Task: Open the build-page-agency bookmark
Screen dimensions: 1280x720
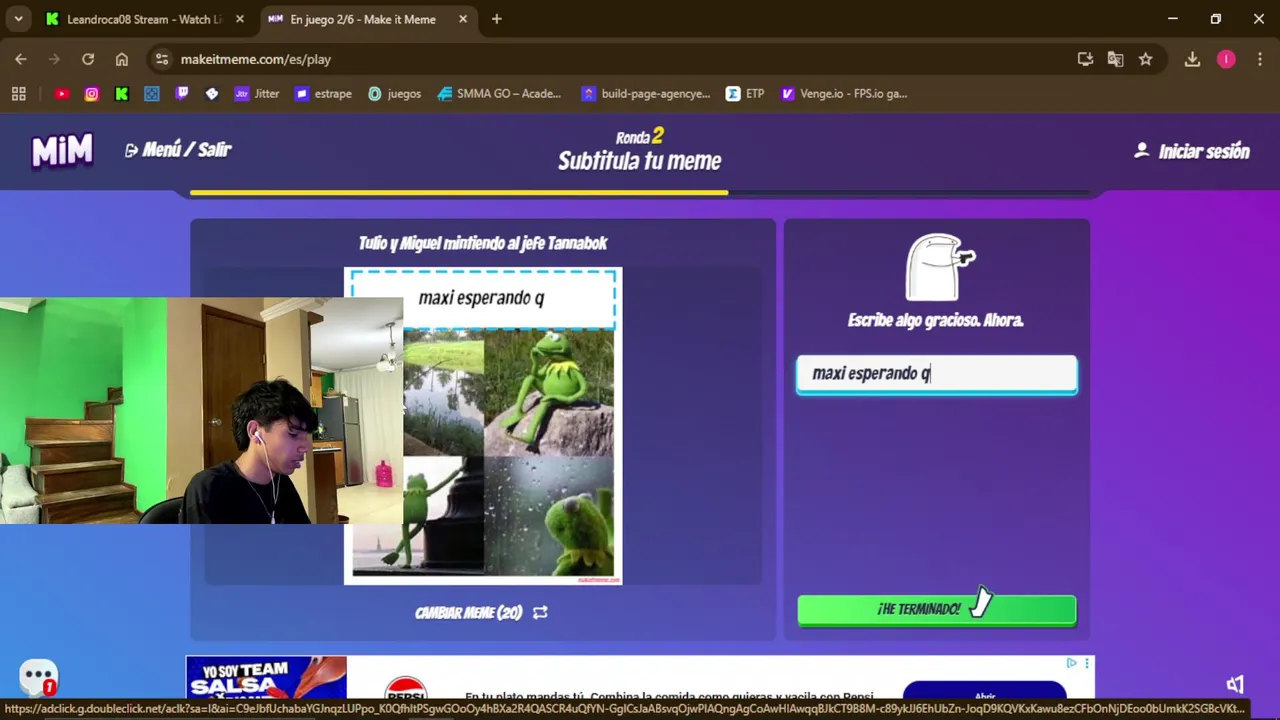Action: pos(646,94)
